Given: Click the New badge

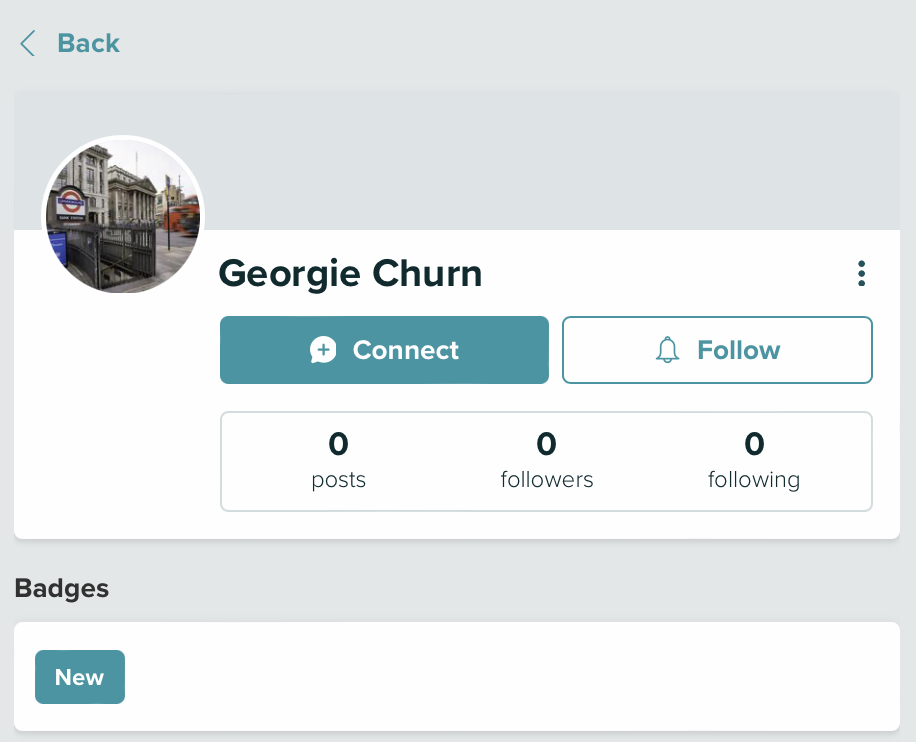Looking at the screenshot, I should click(80, 677).
